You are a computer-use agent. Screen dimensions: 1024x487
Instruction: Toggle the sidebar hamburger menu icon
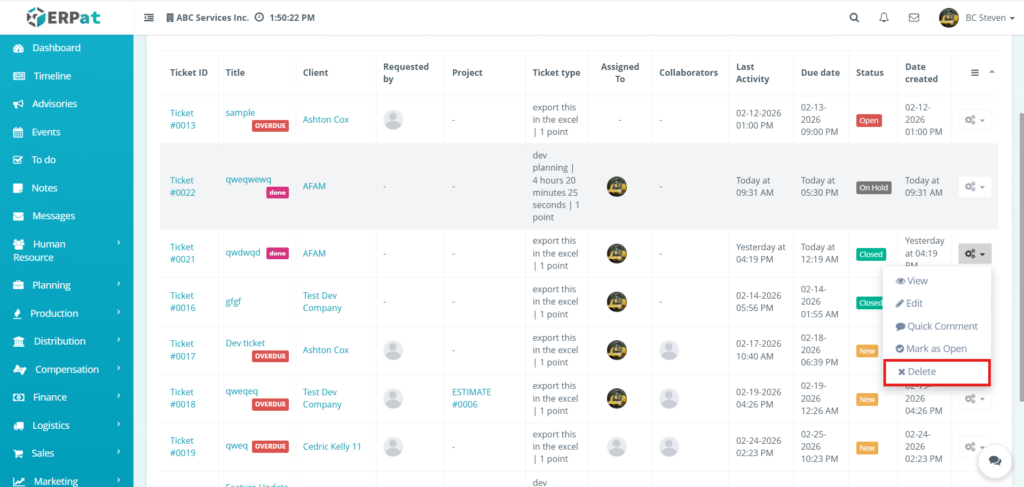tap(149, 17)
